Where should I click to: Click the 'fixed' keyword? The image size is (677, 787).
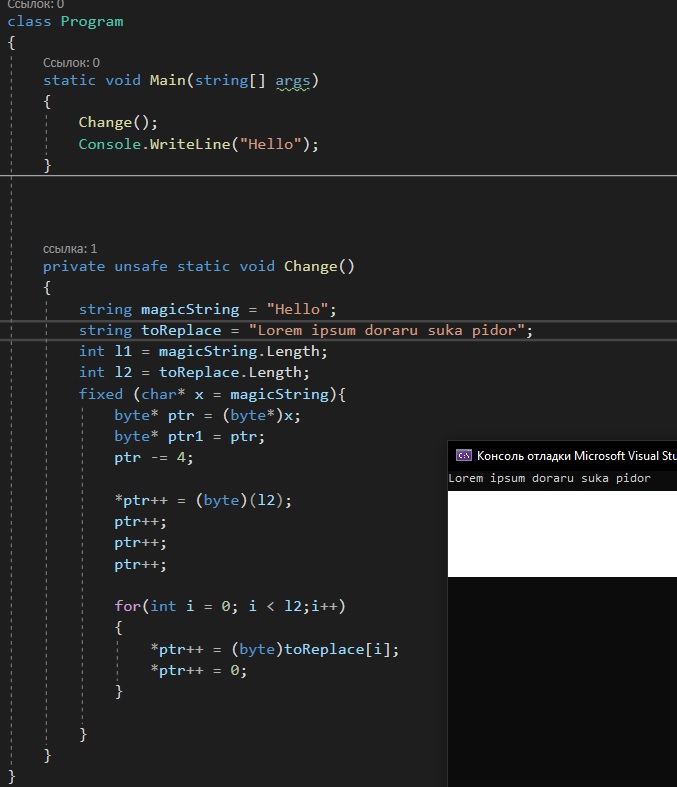click(x=101, y=394)
